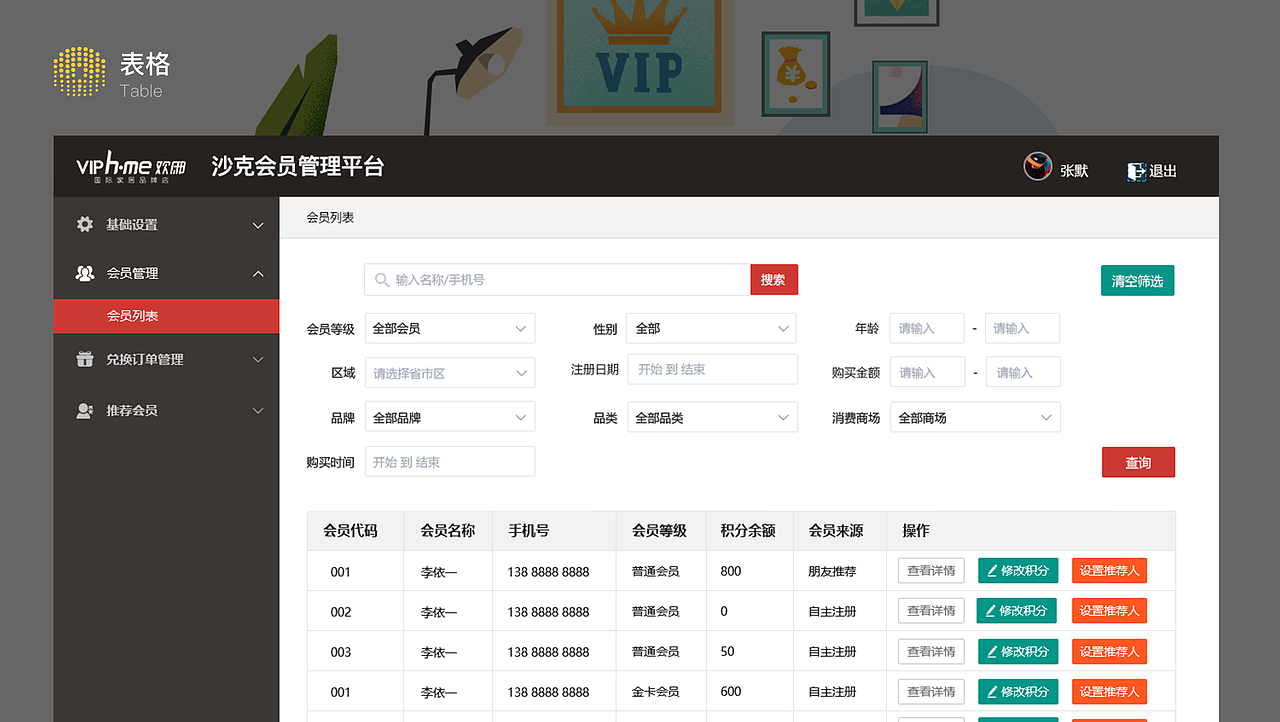The image size is (1280, 722).
Task: Click the 会员名称 column header
Action: pyautogui.click(x=448, y=531)
